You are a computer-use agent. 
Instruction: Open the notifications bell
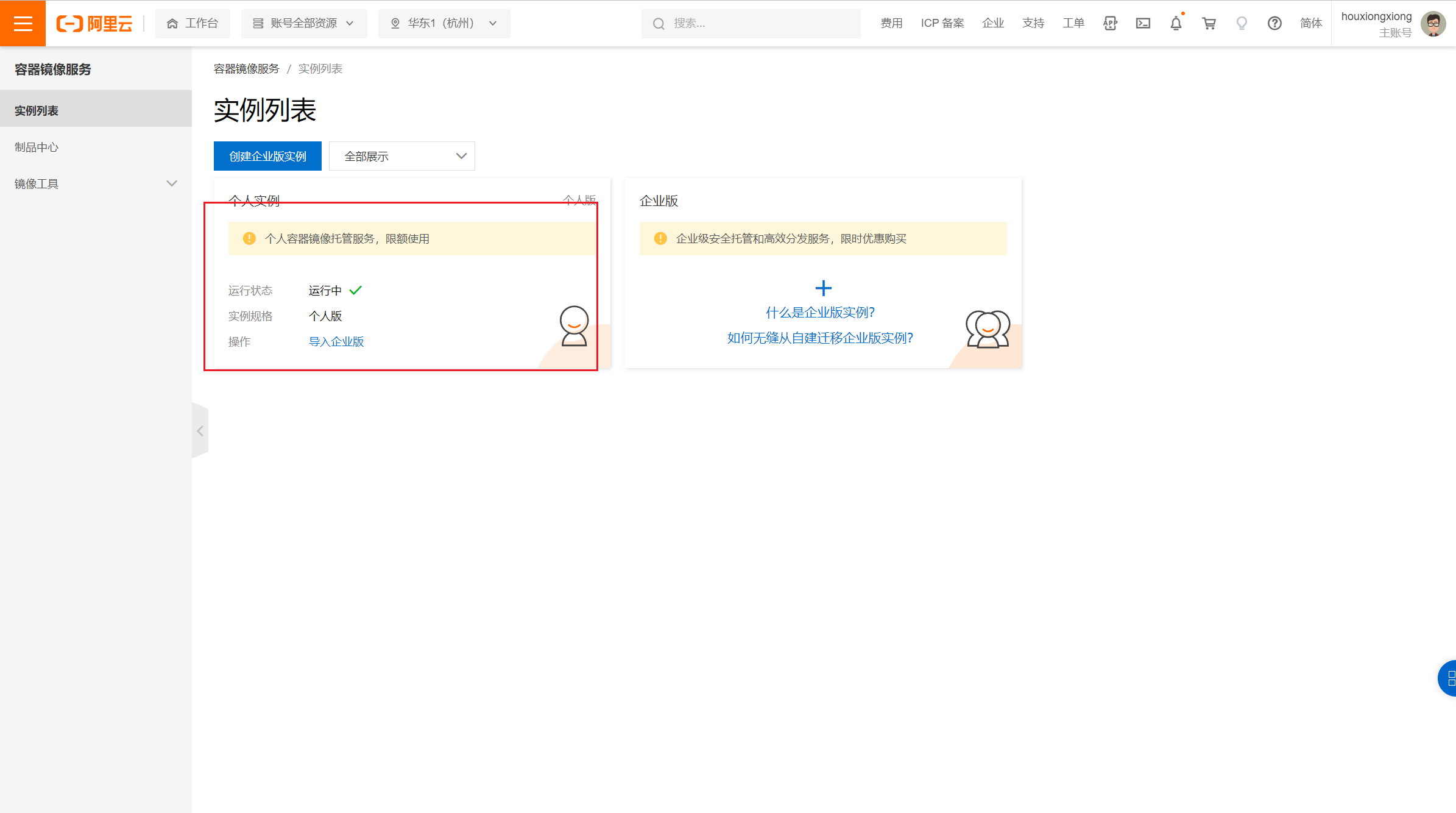tap(1176, 23)
